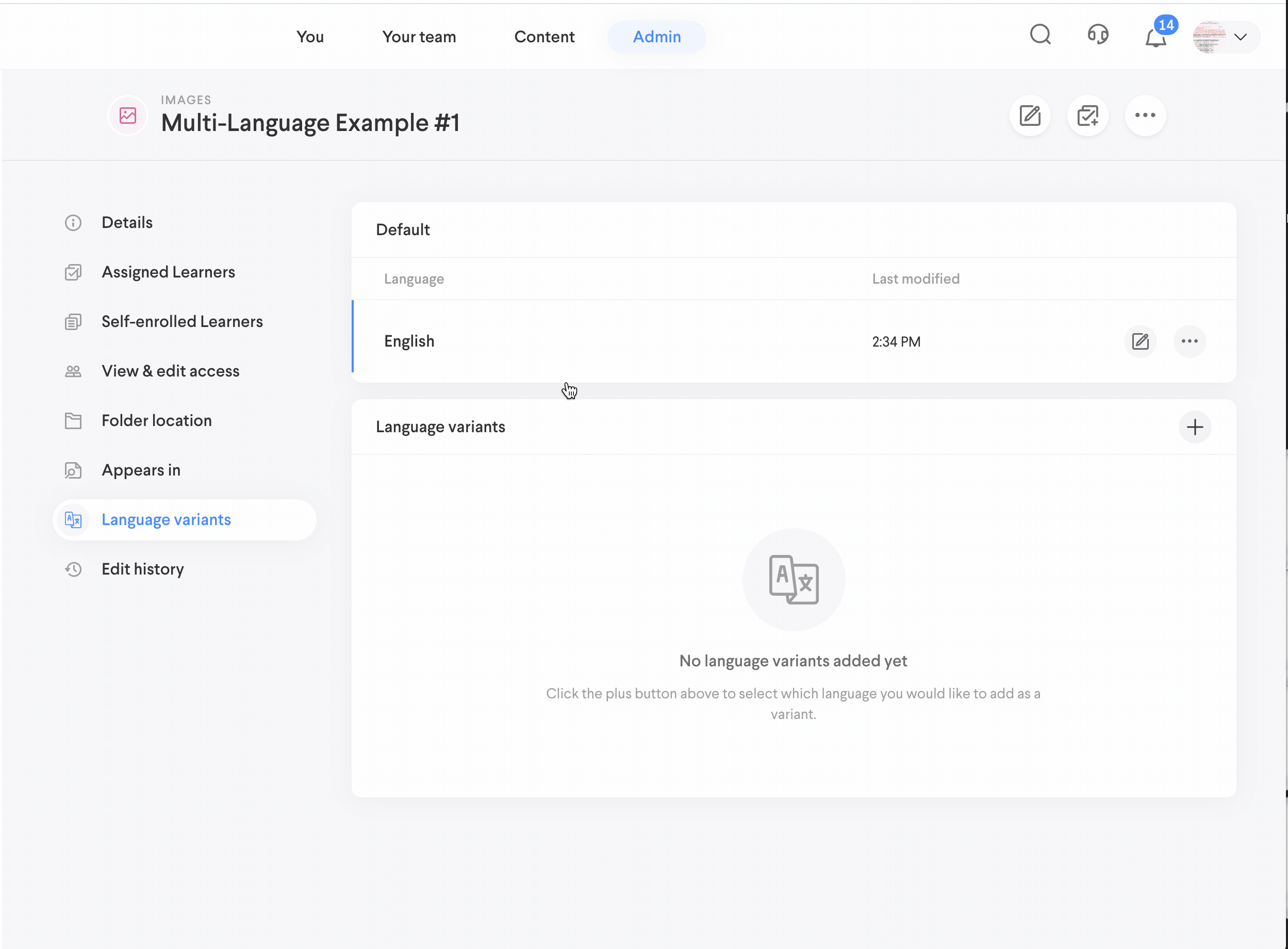Click the pink Images content type icon
Screen dimensions: 1288x949
(x=127, y=116)
